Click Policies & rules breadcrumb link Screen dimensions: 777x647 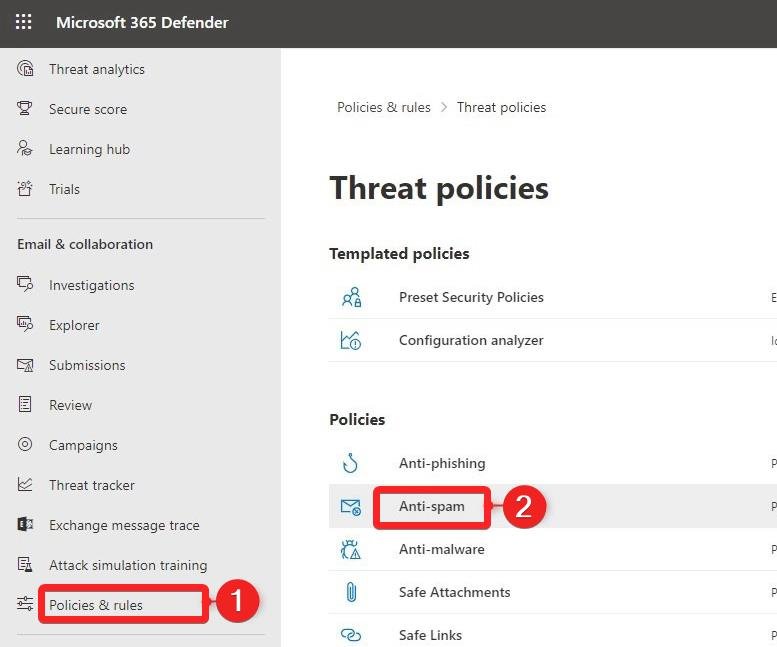click(384, 107)
